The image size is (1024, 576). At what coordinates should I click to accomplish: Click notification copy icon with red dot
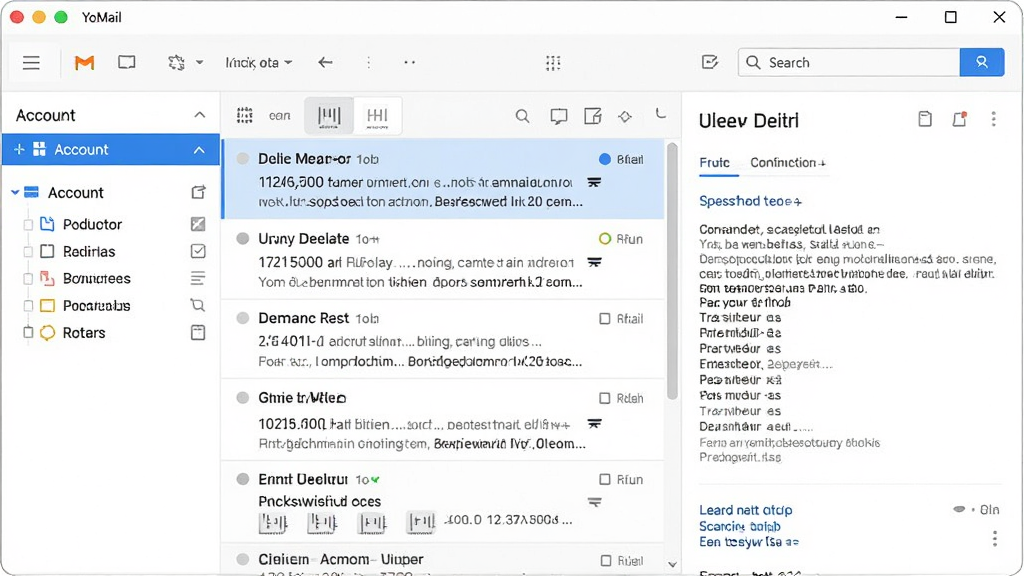959,119
